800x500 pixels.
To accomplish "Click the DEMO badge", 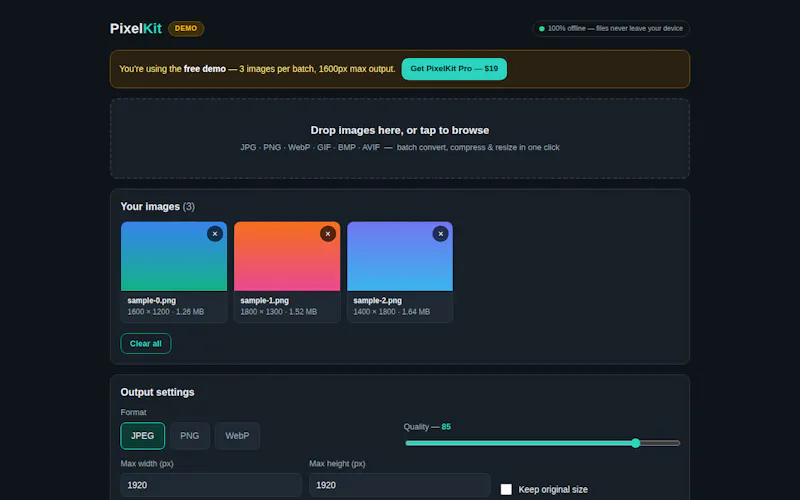I will (x=186, y=29).
